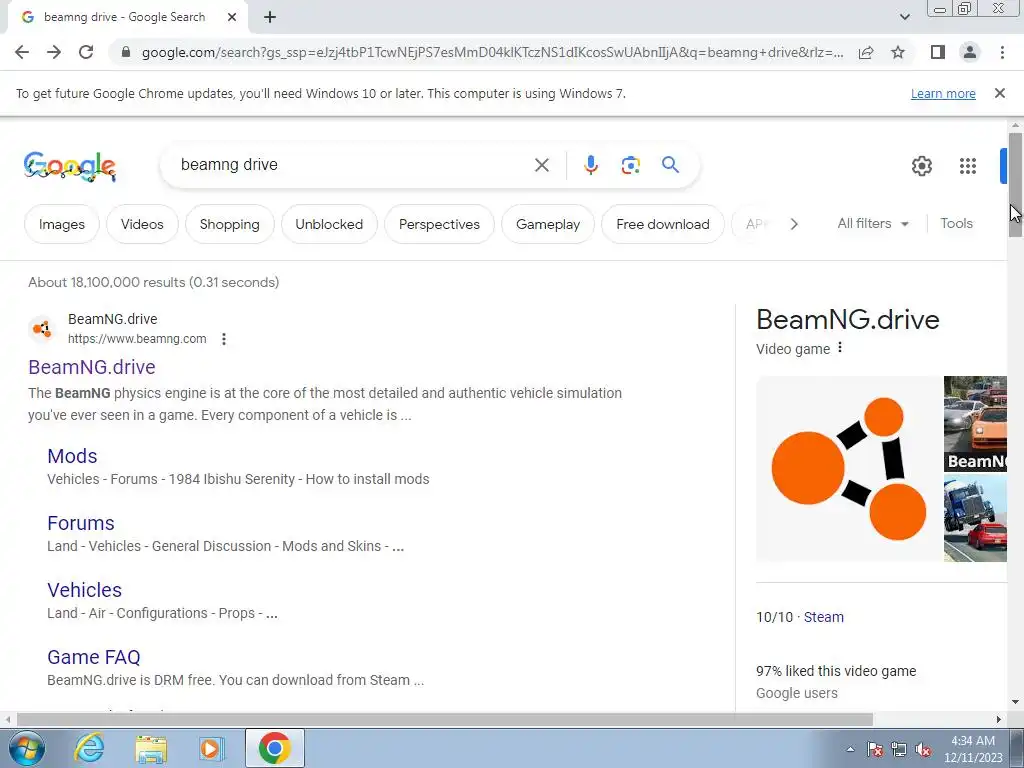Screen dimensions: 1024x768
Task: Open Chrome three-dot menu
Action: click(x=1002, y=52)
